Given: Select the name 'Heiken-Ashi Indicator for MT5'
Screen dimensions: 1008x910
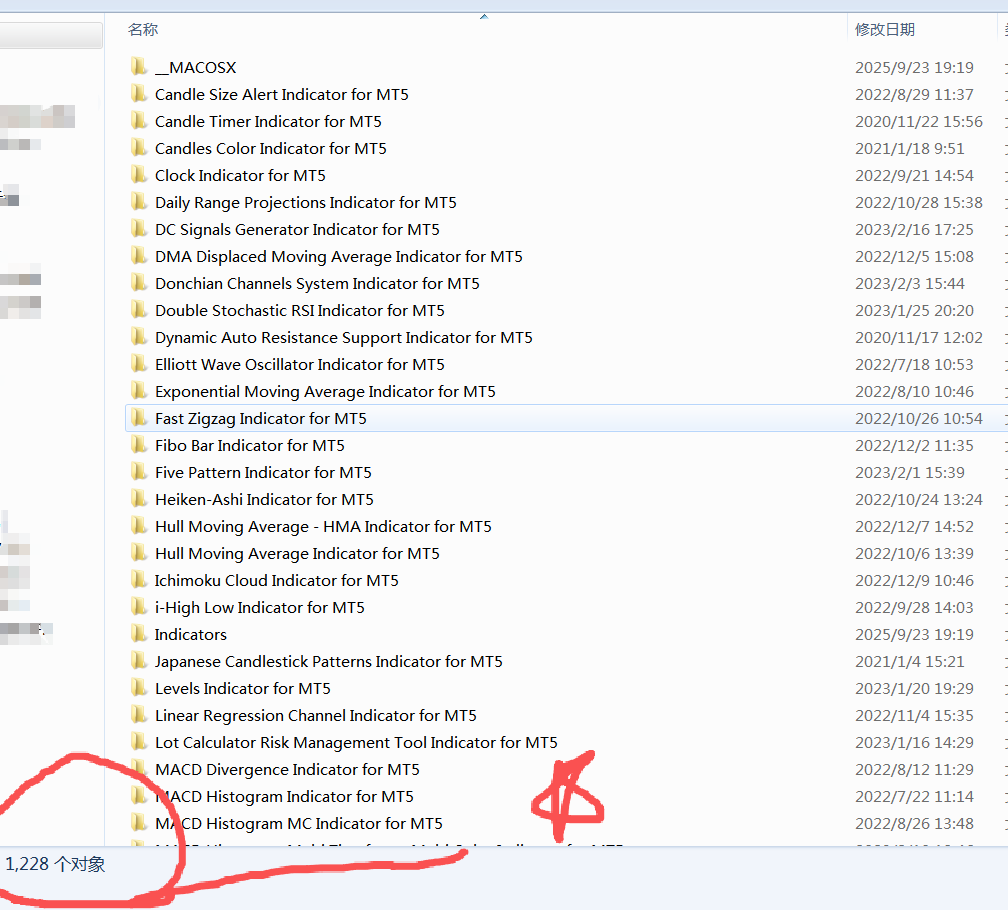Looking at the screenshot, I should pyautogui.click(x=264, y=499).
